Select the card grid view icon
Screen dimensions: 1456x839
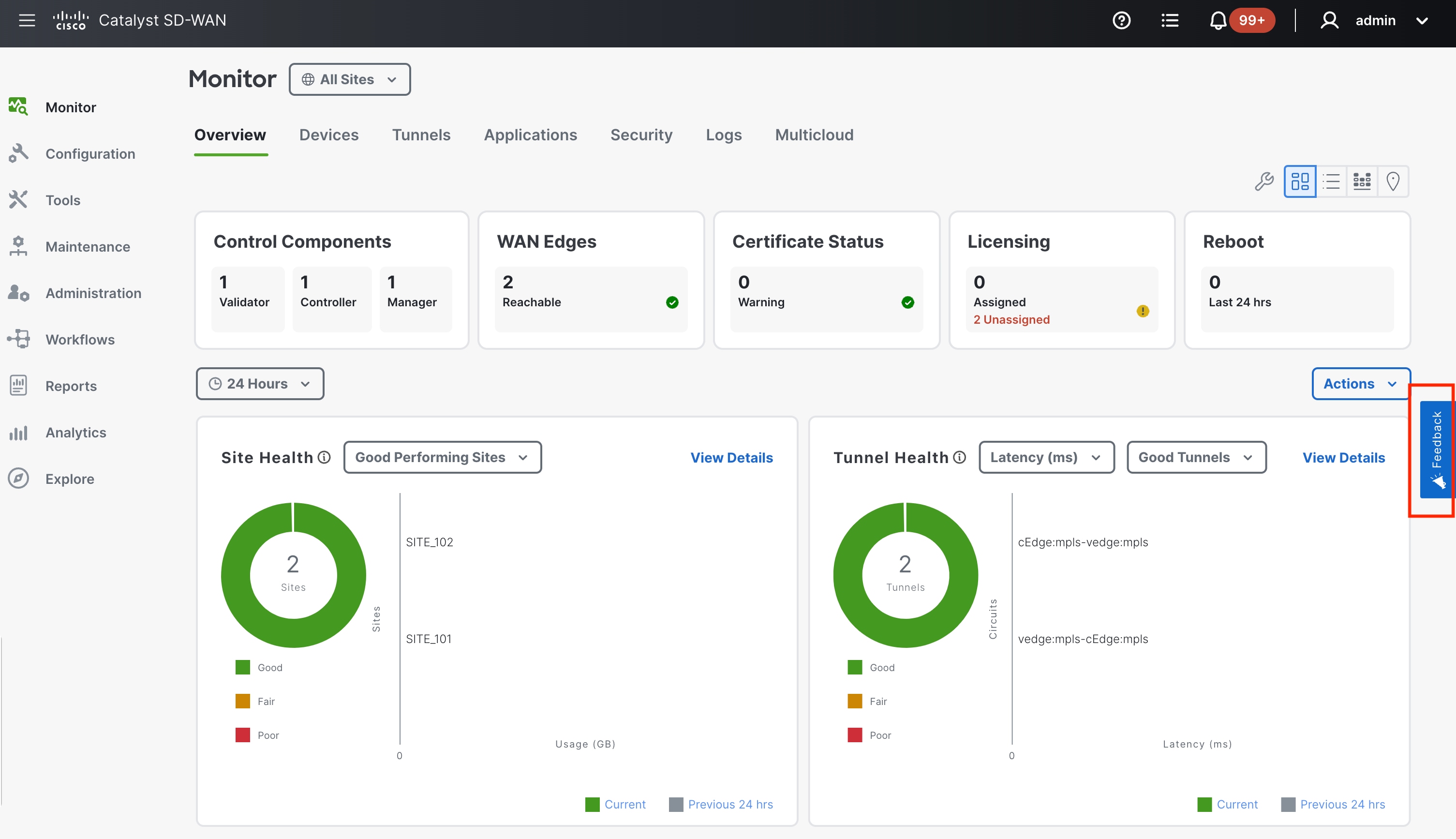pyautogui.click(x=1299, y=181)
